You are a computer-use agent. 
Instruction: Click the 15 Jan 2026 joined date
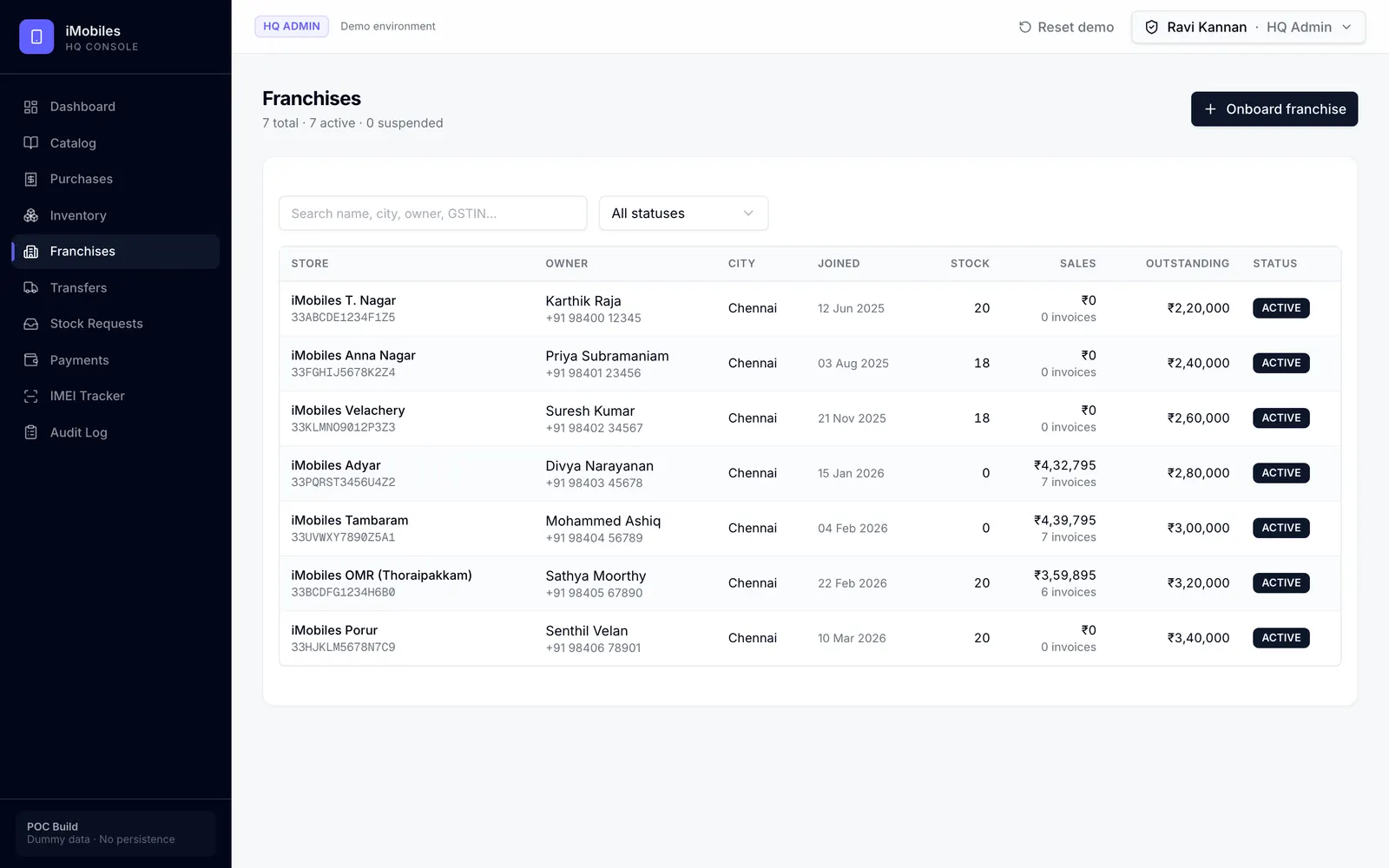(851, 473)
